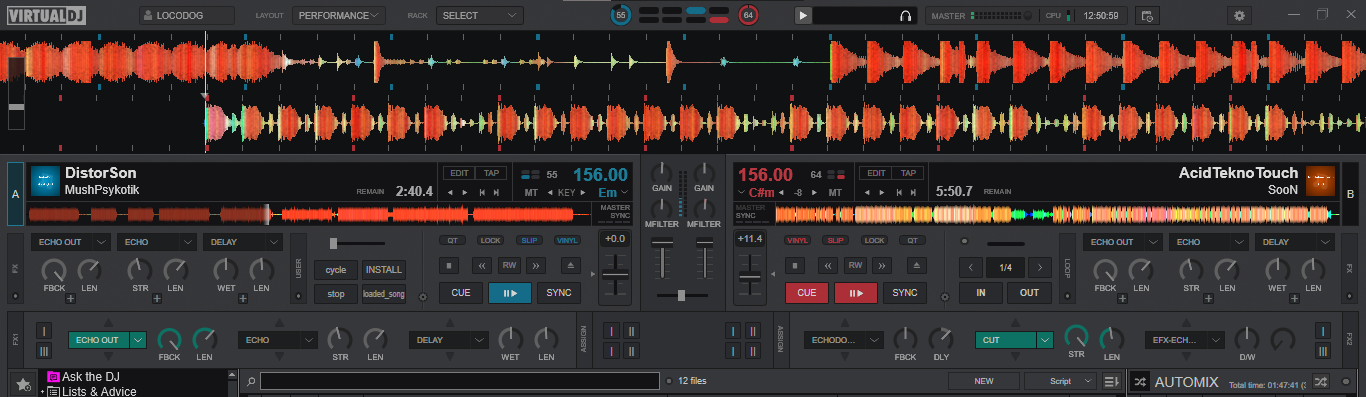Click the cycle user pad
1366x397 pixels.
click(336, 270)
